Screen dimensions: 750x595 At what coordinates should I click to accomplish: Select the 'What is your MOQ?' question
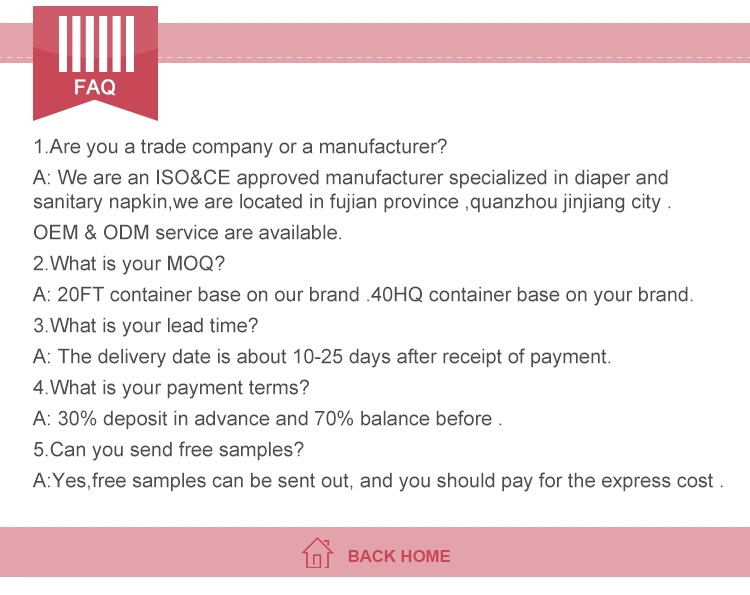pos(129,264)
